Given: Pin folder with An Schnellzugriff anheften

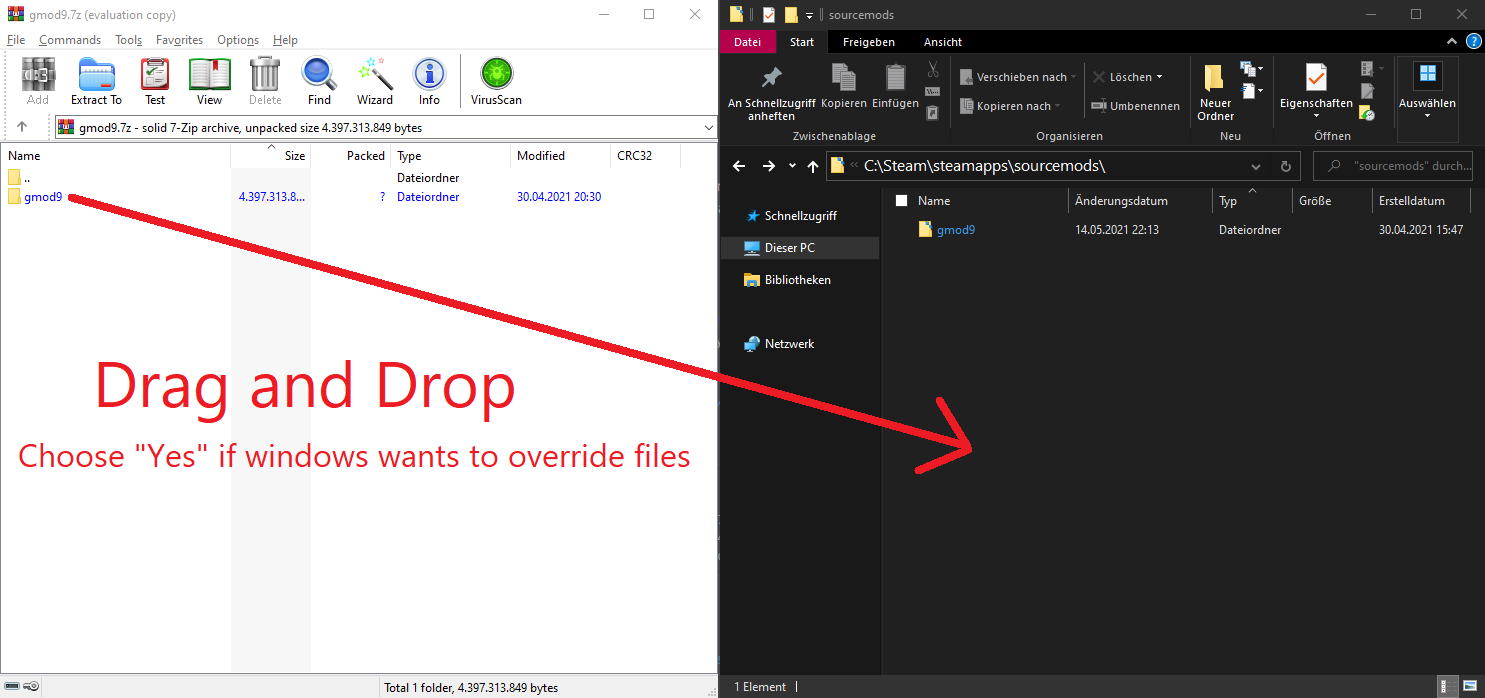Looking at the screenshot, I should tap(771, 94).
